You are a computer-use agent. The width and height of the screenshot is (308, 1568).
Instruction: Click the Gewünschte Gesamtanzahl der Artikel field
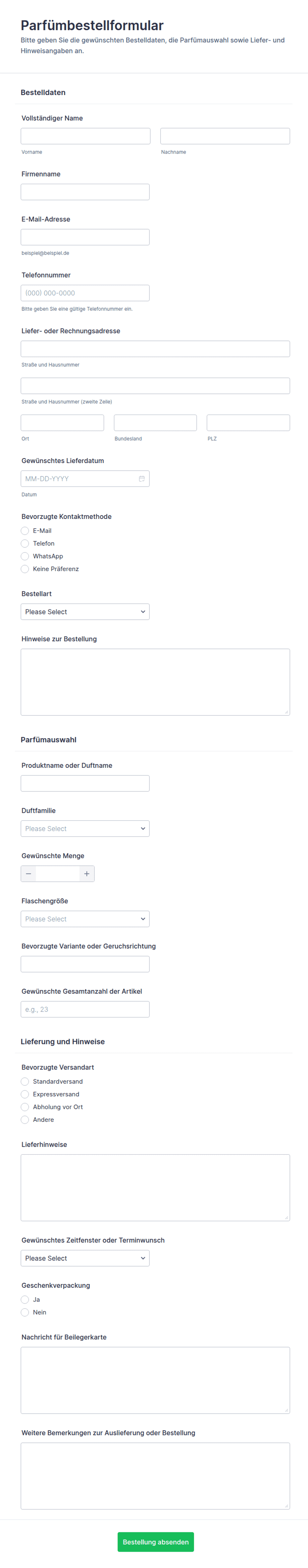point(85,1009)
